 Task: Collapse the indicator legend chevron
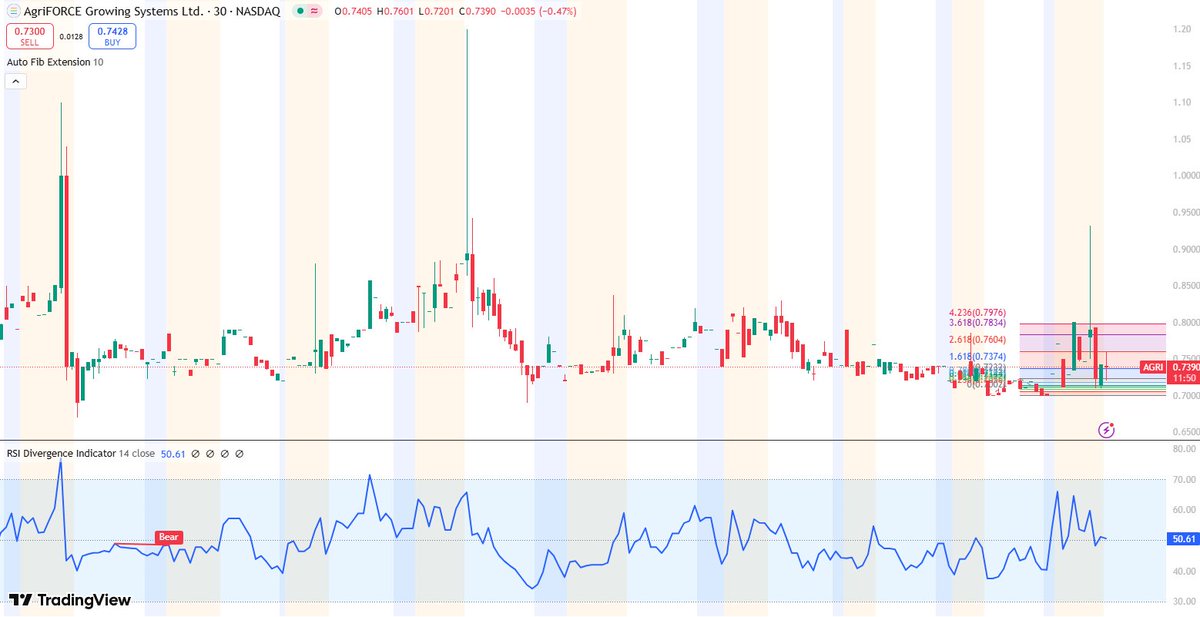click(14, 81)
